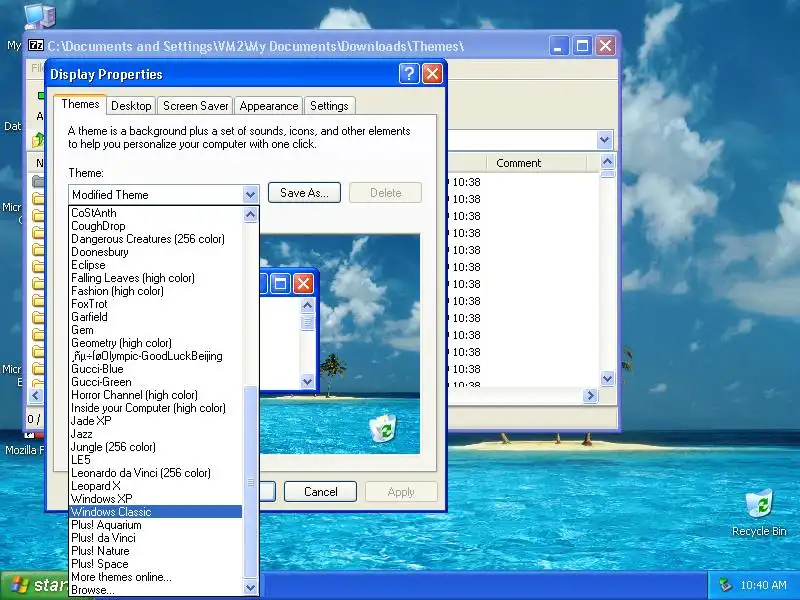The width and height of the screenshot is (800, 600).
Task: Select Horror Channel (high color) theme
Action: [x=156, y=395]
